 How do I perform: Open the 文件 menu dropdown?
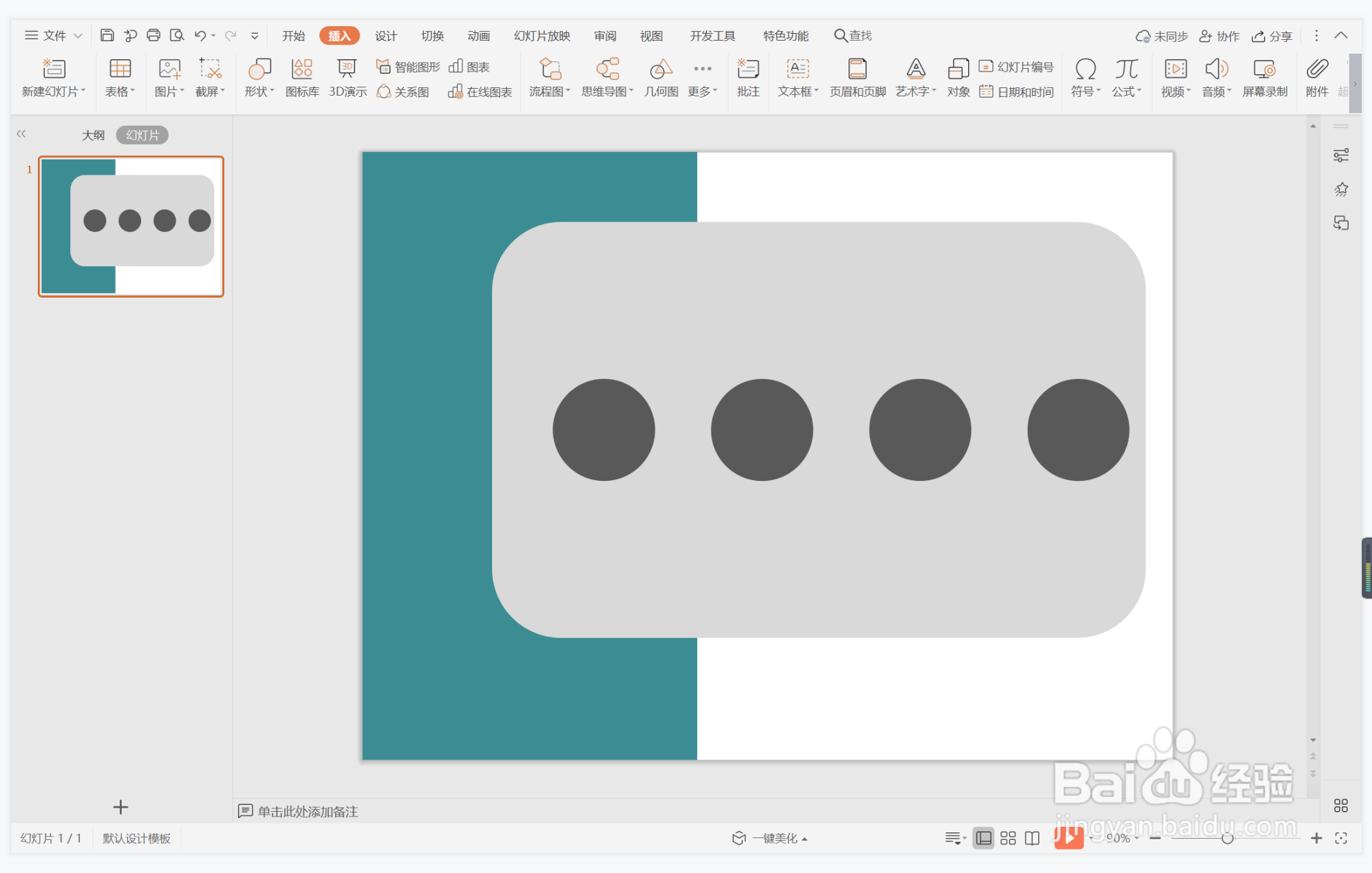54,35
